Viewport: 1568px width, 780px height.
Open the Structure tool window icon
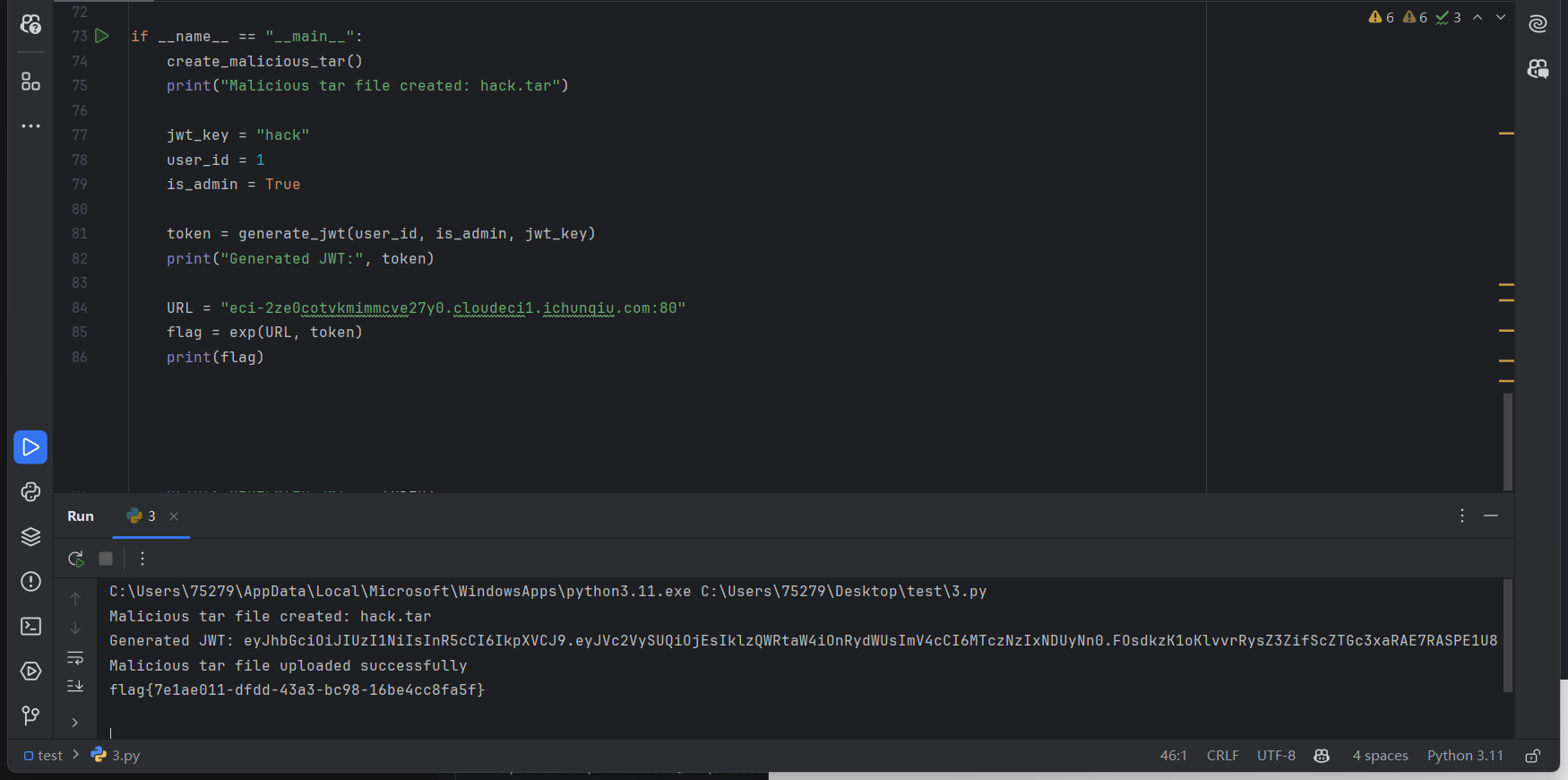coord(30,82)
